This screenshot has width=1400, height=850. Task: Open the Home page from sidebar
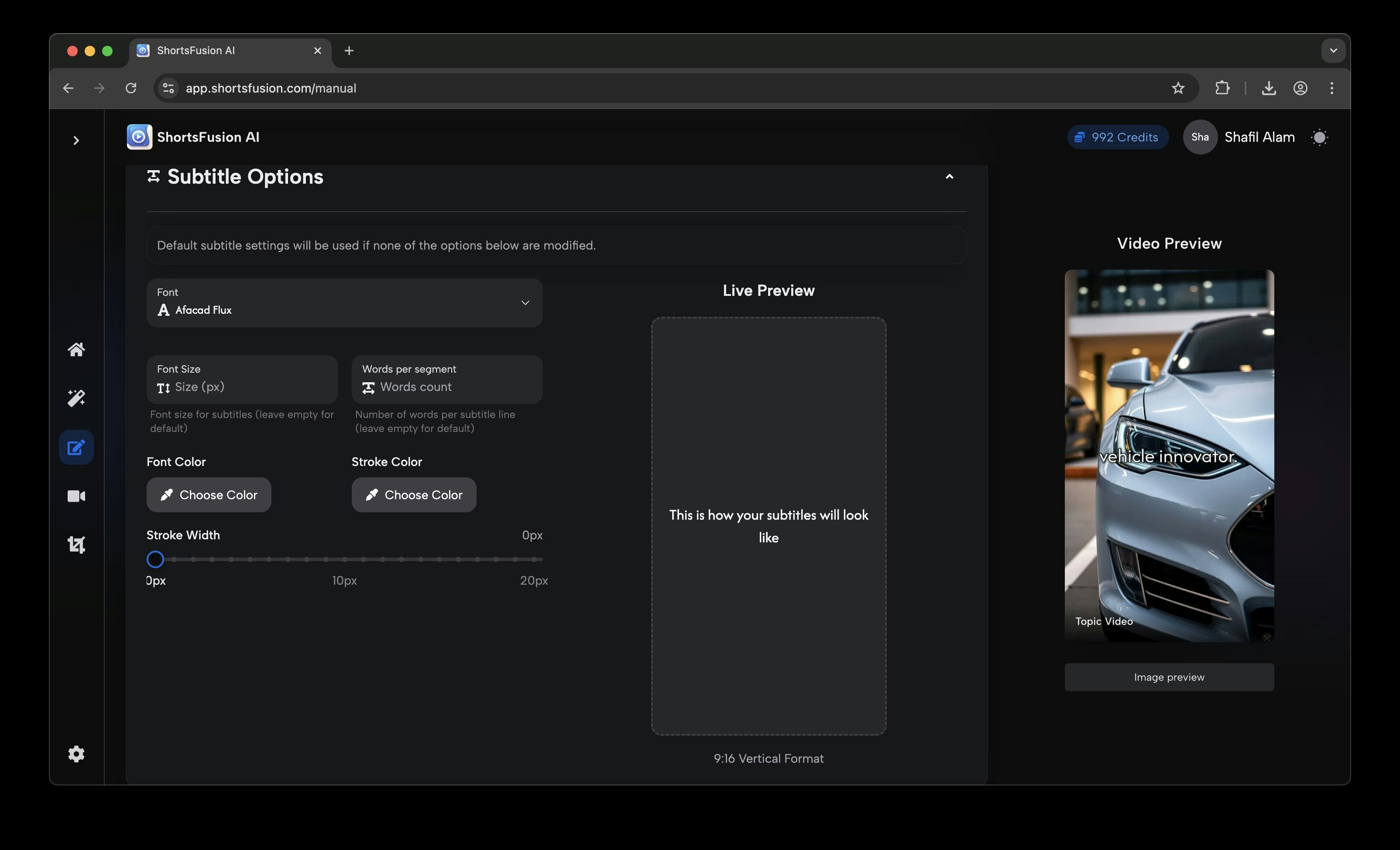click(76, 350)
